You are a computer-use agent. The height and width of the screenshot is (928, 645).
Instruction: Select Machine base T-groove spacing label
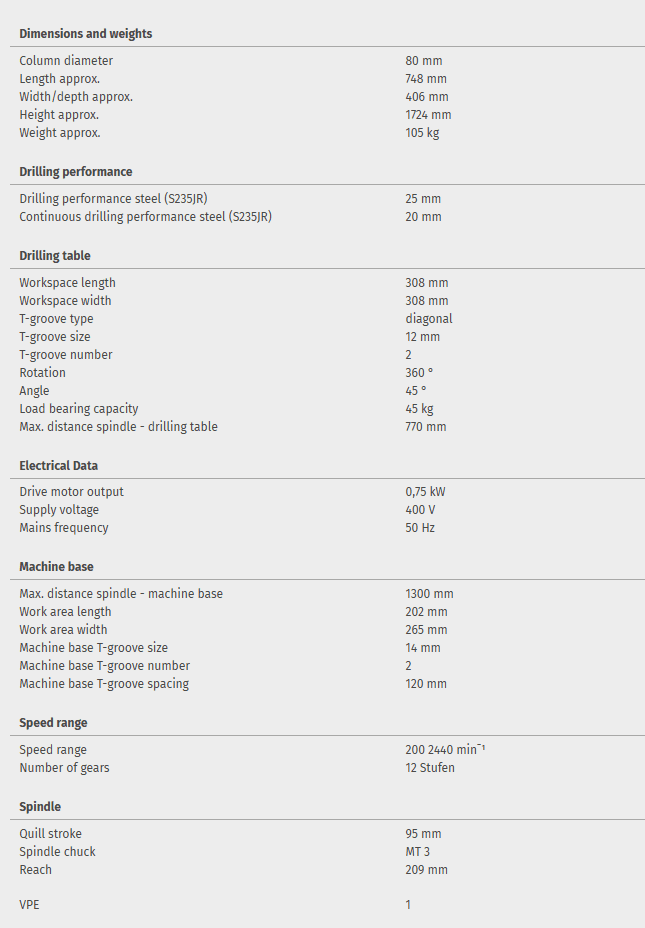coord(104,684)
